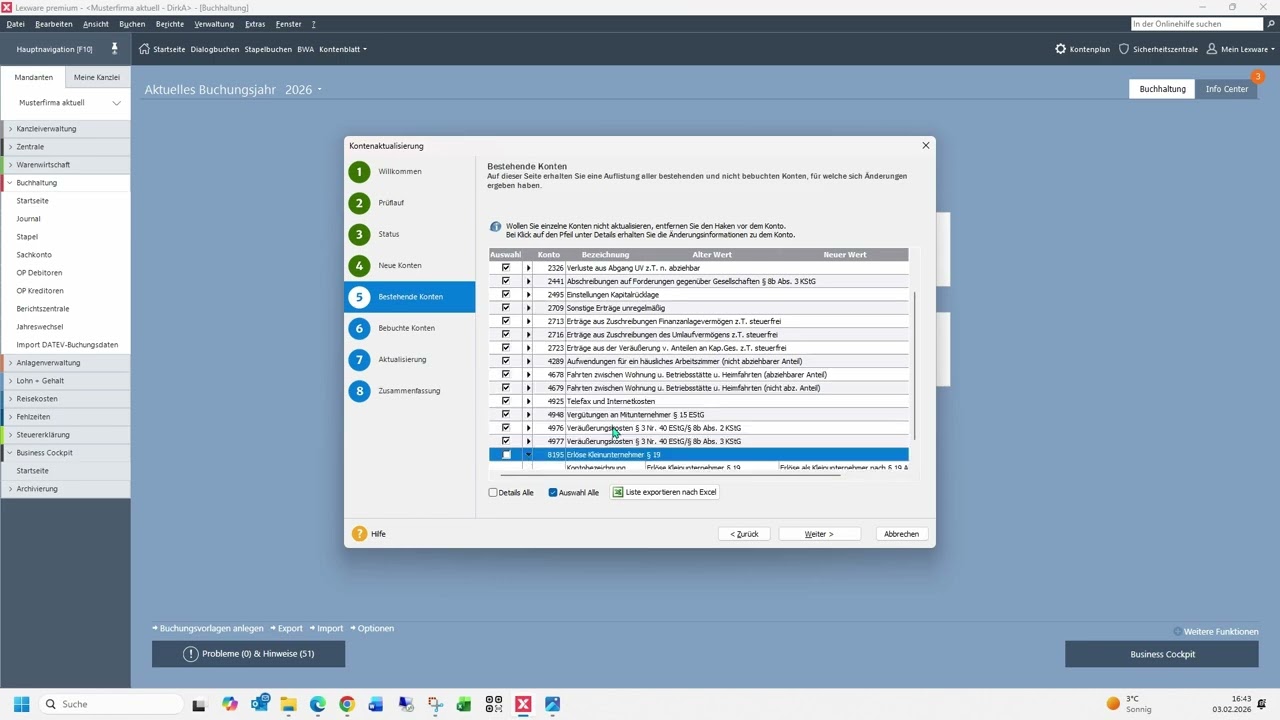Click wizard step 6 Gebuchte Konten circle
The height and width of the screenshot is (720, 1280).
tap(360, 328)
